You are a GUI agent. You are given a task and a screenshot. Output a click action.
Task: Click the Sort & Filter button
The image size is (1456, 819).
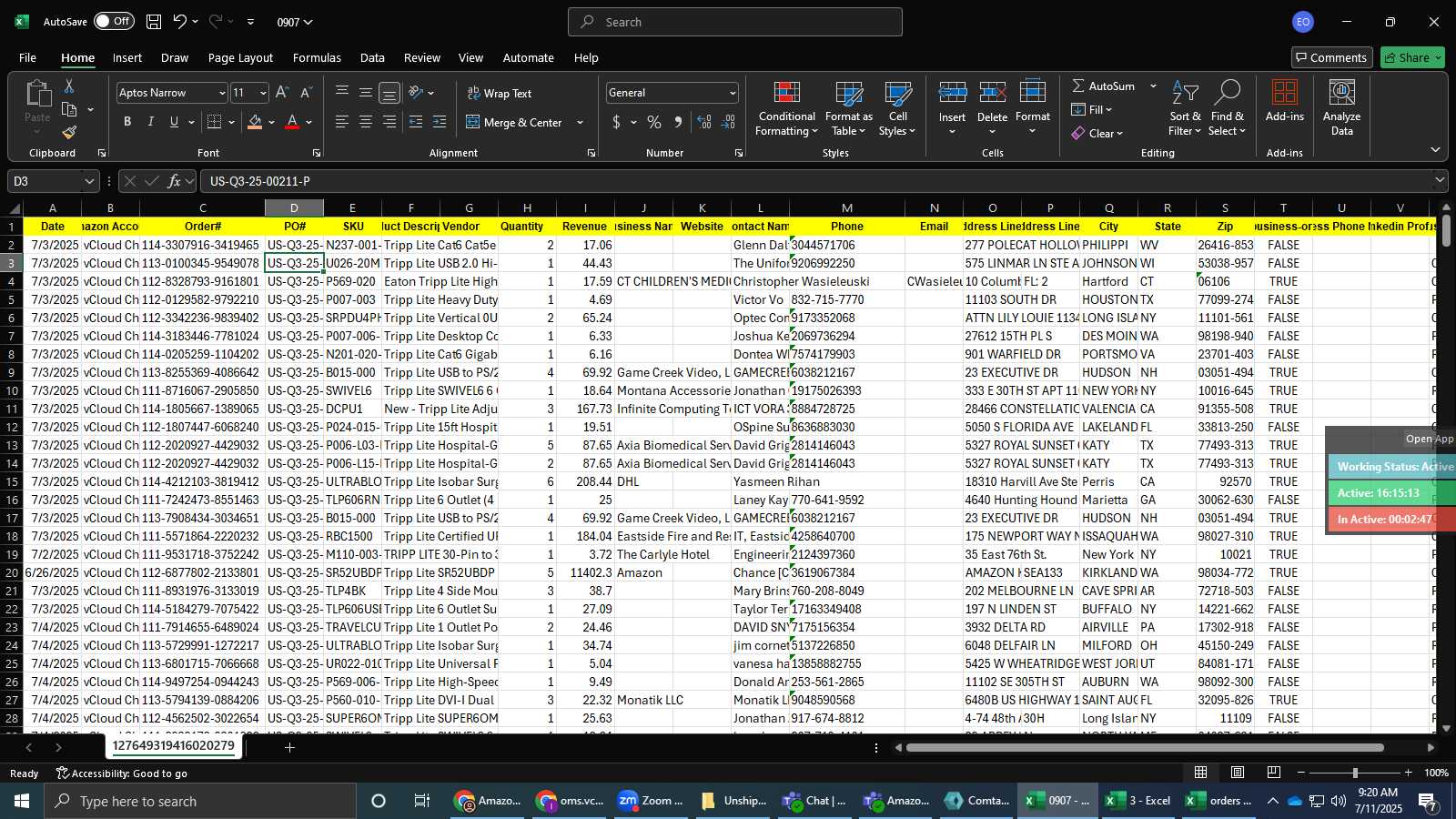coord(1185,108)
